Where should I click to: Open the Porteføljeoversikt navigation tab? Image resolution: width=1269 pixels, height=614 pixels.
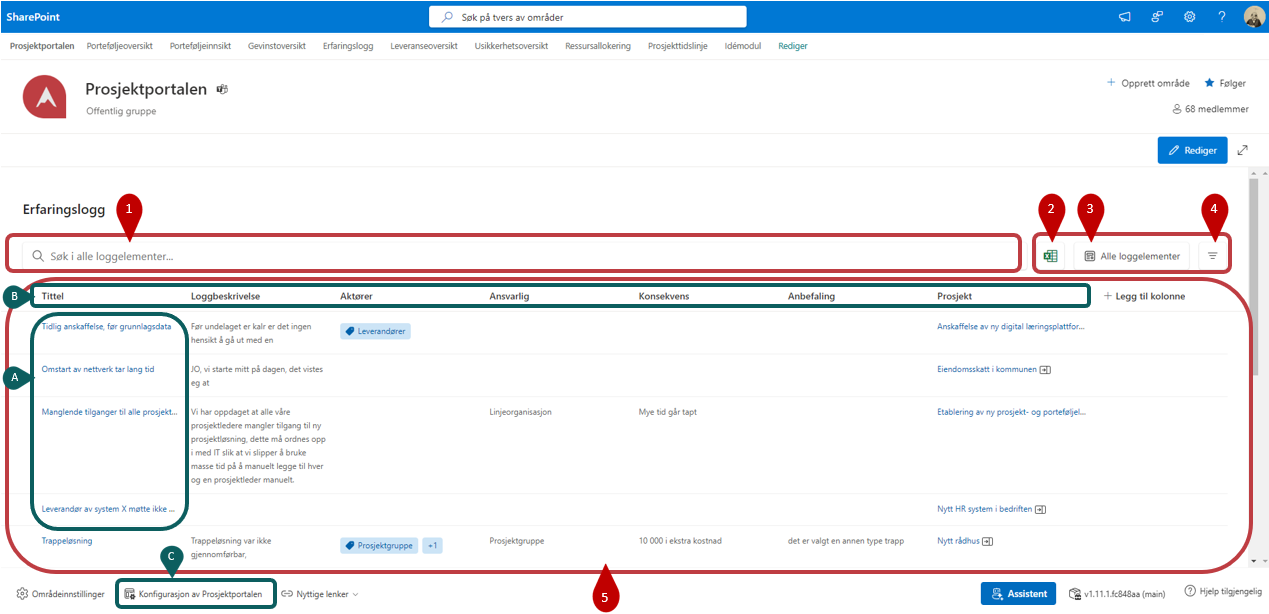coord(119,46)
